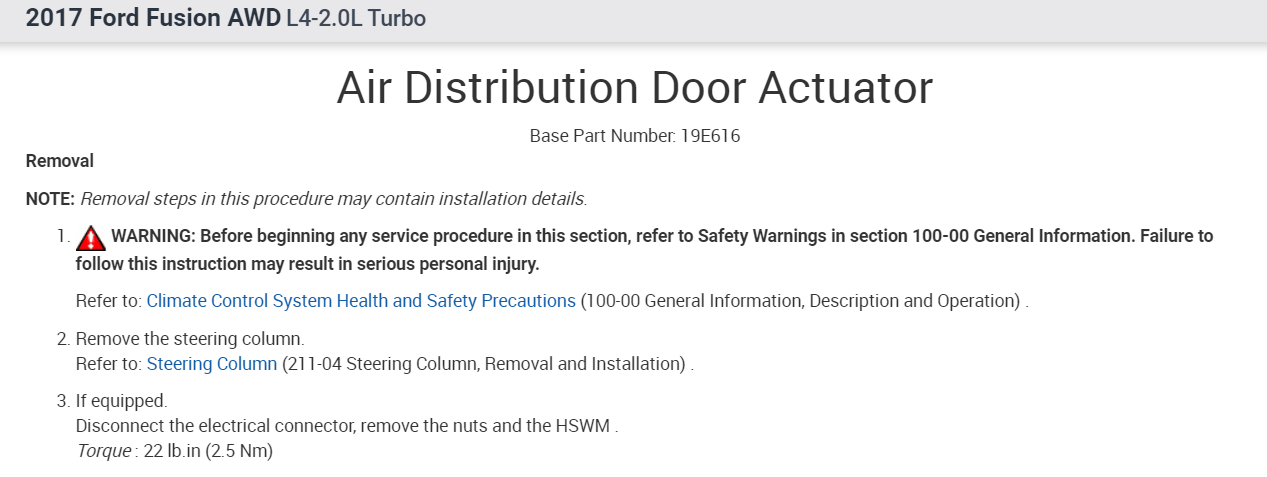This screenshot has width=1267, height=477.
Task: Open the Steering Column procedure link
Action: click(211, 364)
